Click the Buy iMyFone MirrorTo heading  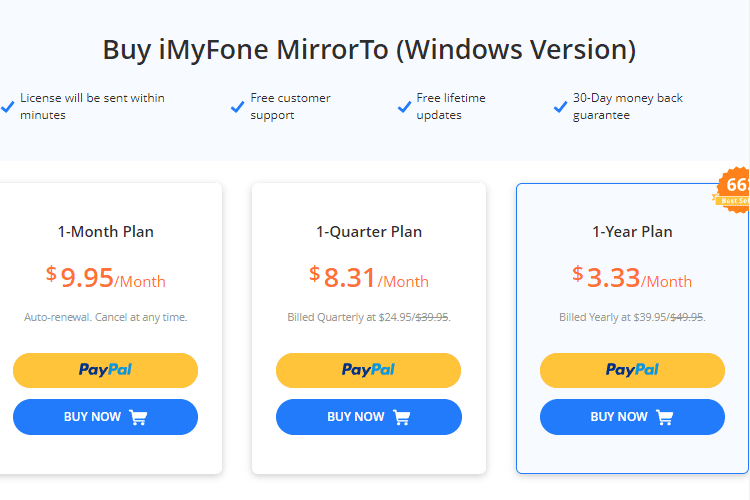(x=369, y=49)
